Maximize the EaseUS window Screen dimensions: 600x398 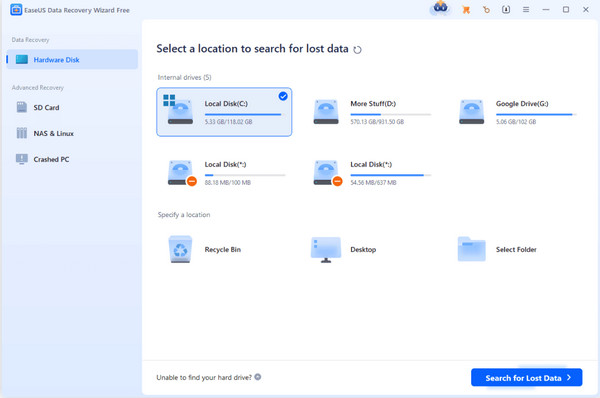coord(566,10)
